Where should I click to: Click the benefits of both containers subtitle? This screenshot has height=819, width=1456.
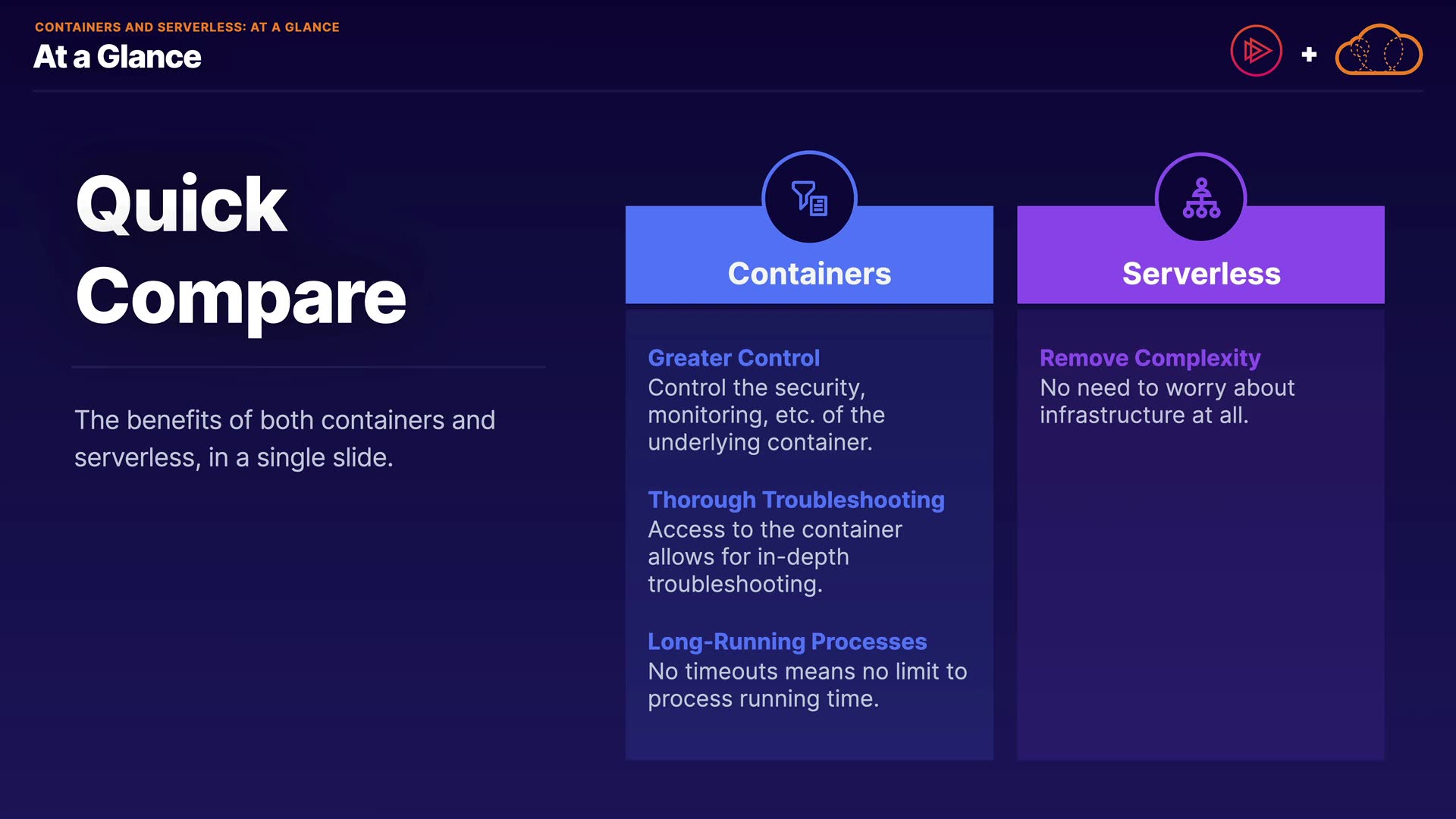[x=284, y=438]
